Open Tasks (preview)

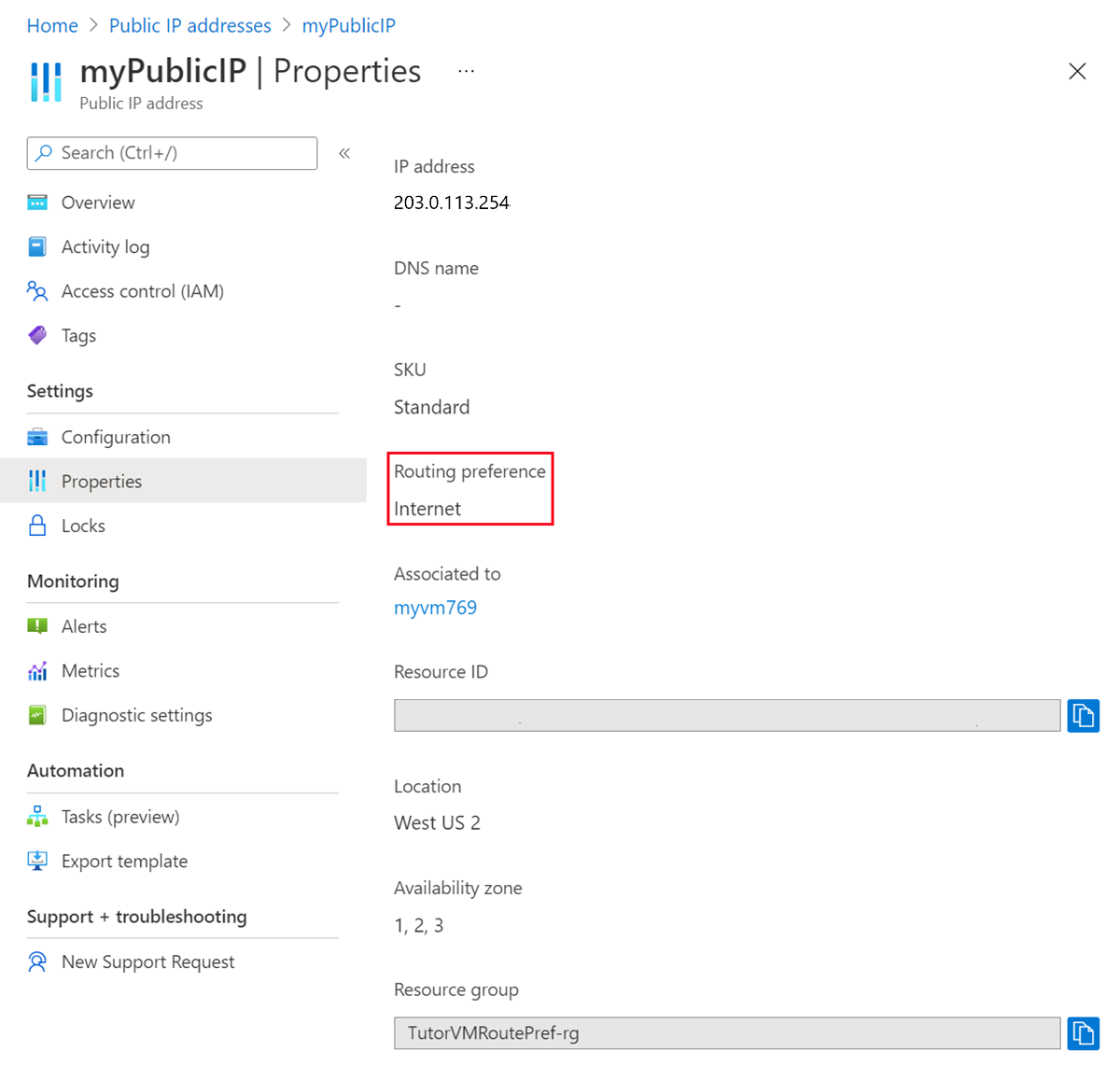pos(119,816)
